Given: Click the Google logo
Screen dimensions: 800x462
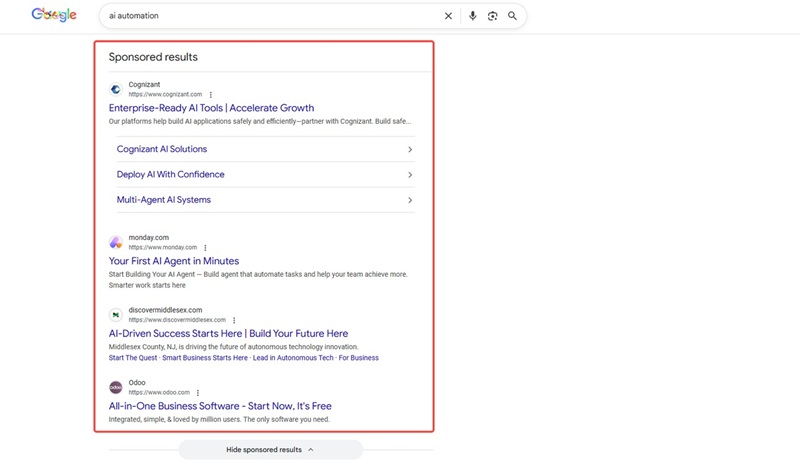Looking at the screenshot, I should (54, 15).
